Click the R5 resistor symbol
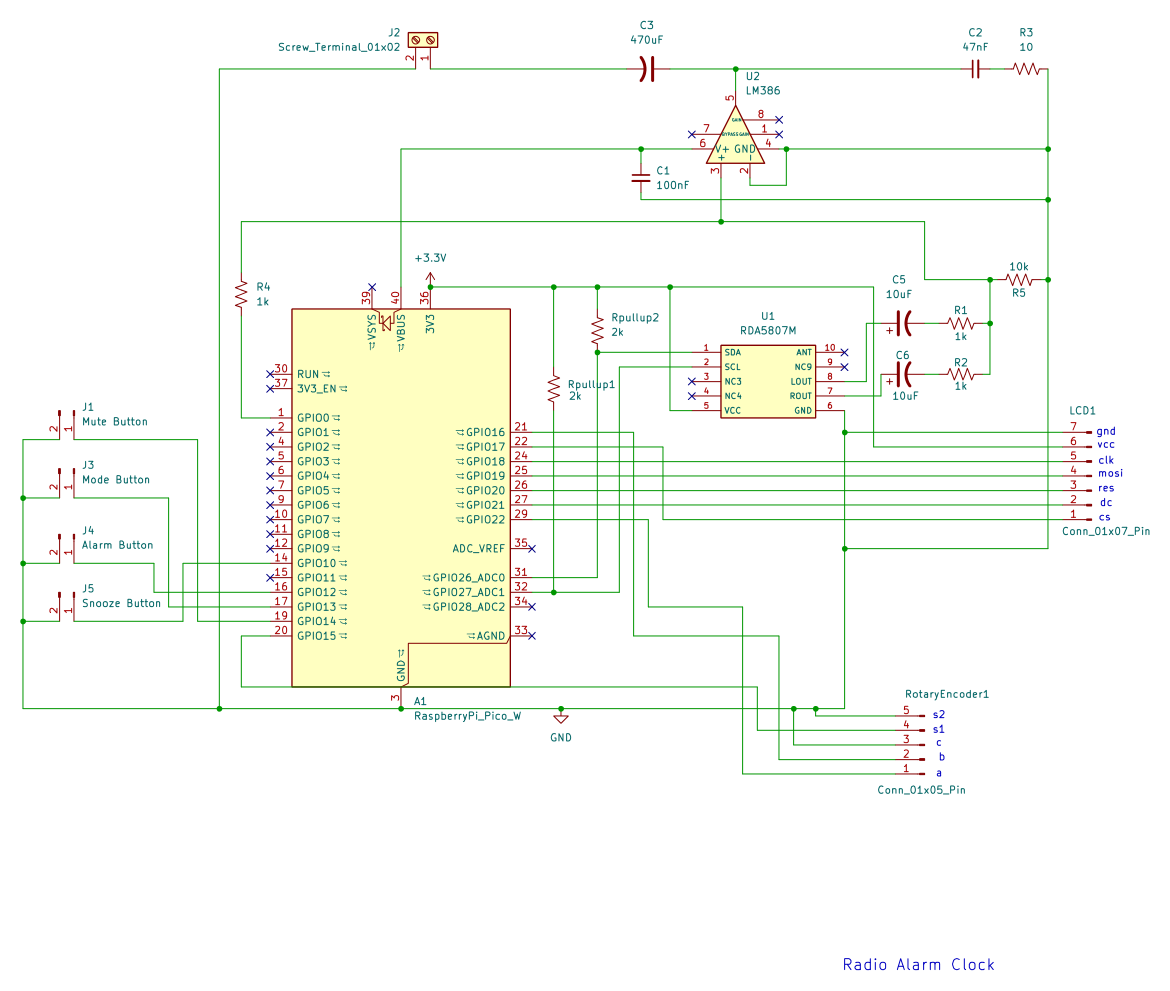This screenshot has height=991, width=1170. [x=1019, y=280]
